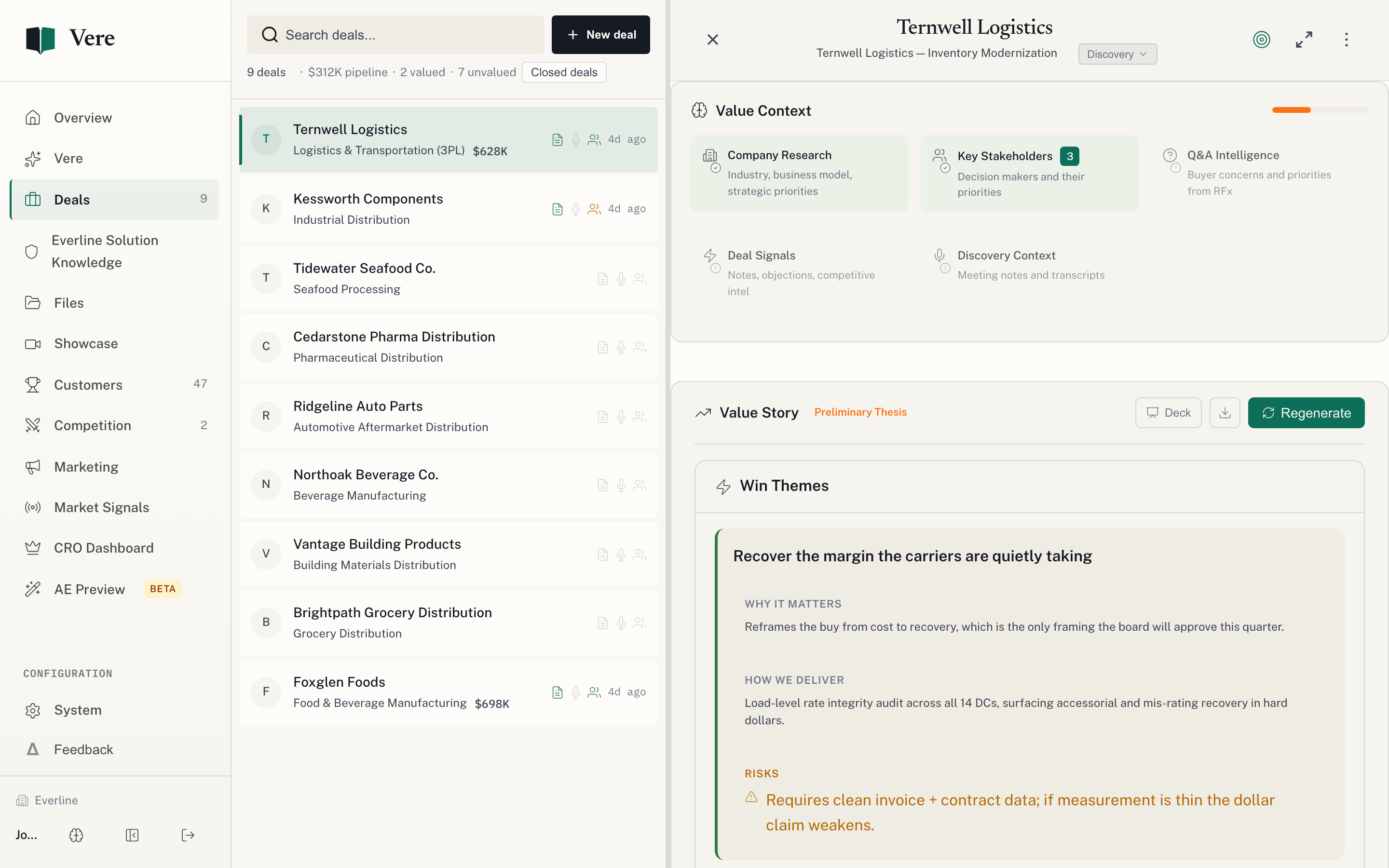Click Kessworth Components stakeholders icon
Image resolution: width=1389 pixels, height=868 pixels.
pos(594,209)
